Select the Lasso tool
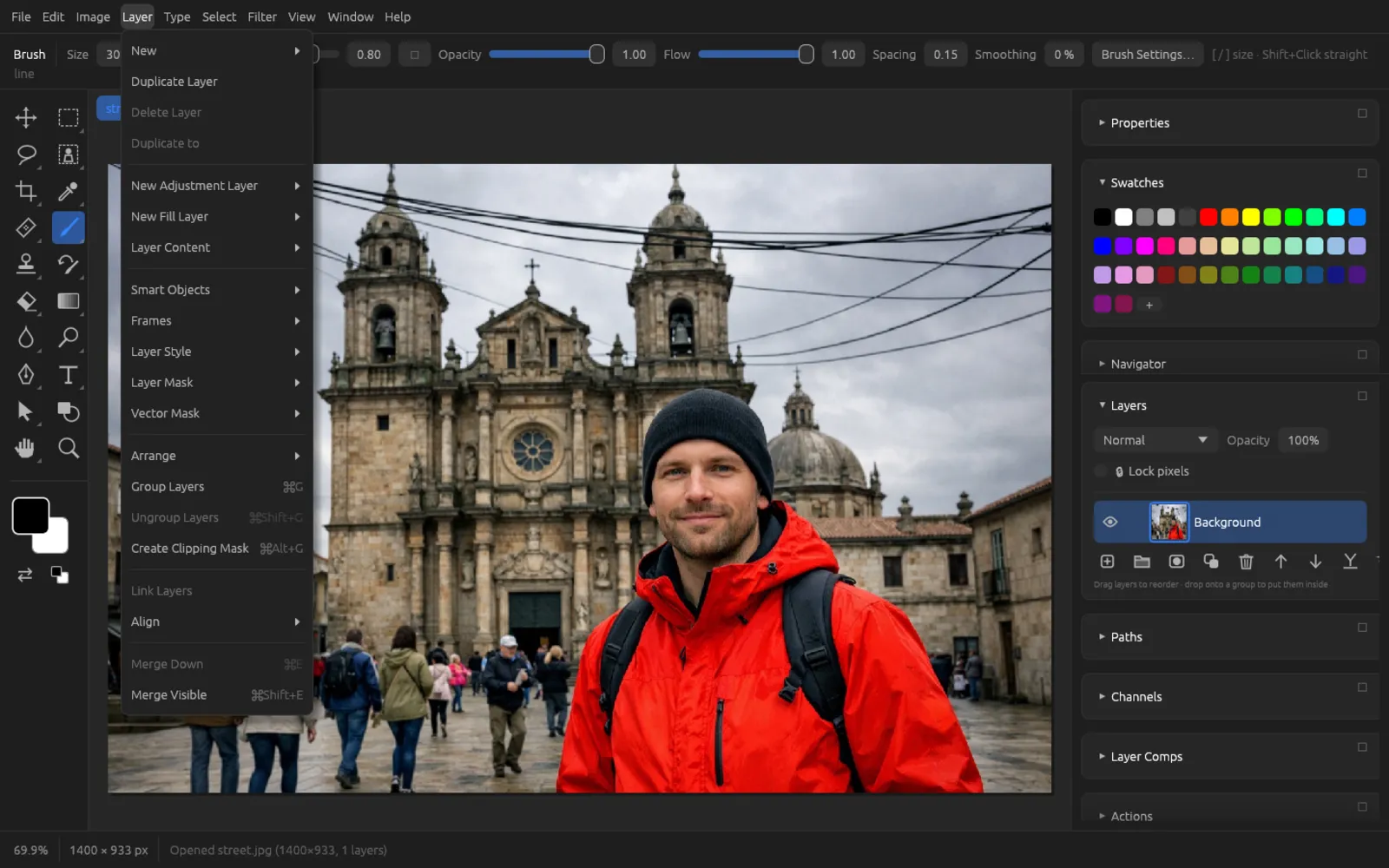Image resolution: width=1389 pixels, height=868 pixels. (26, 155)
